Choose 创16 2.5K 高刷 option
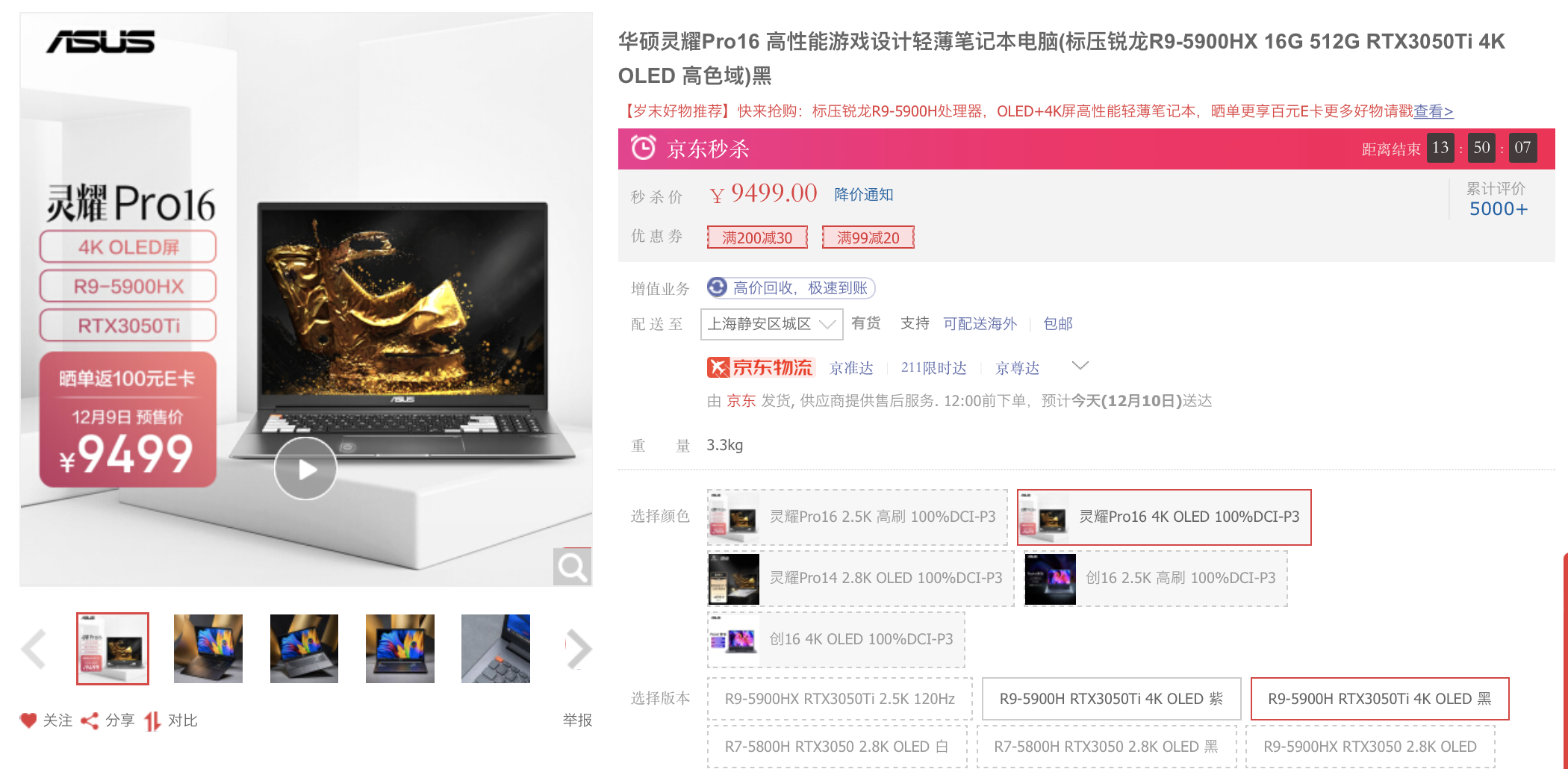1568x769 pixels. 1156,579
